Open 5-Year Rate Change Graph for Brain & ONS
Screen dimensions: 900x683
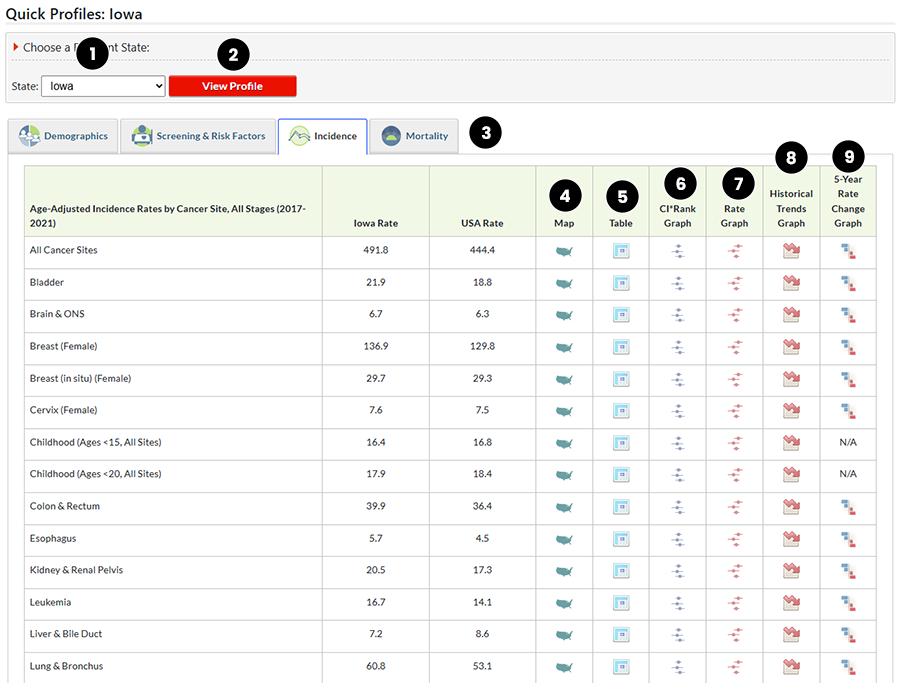pyautogui.click(x=847, y=315)
